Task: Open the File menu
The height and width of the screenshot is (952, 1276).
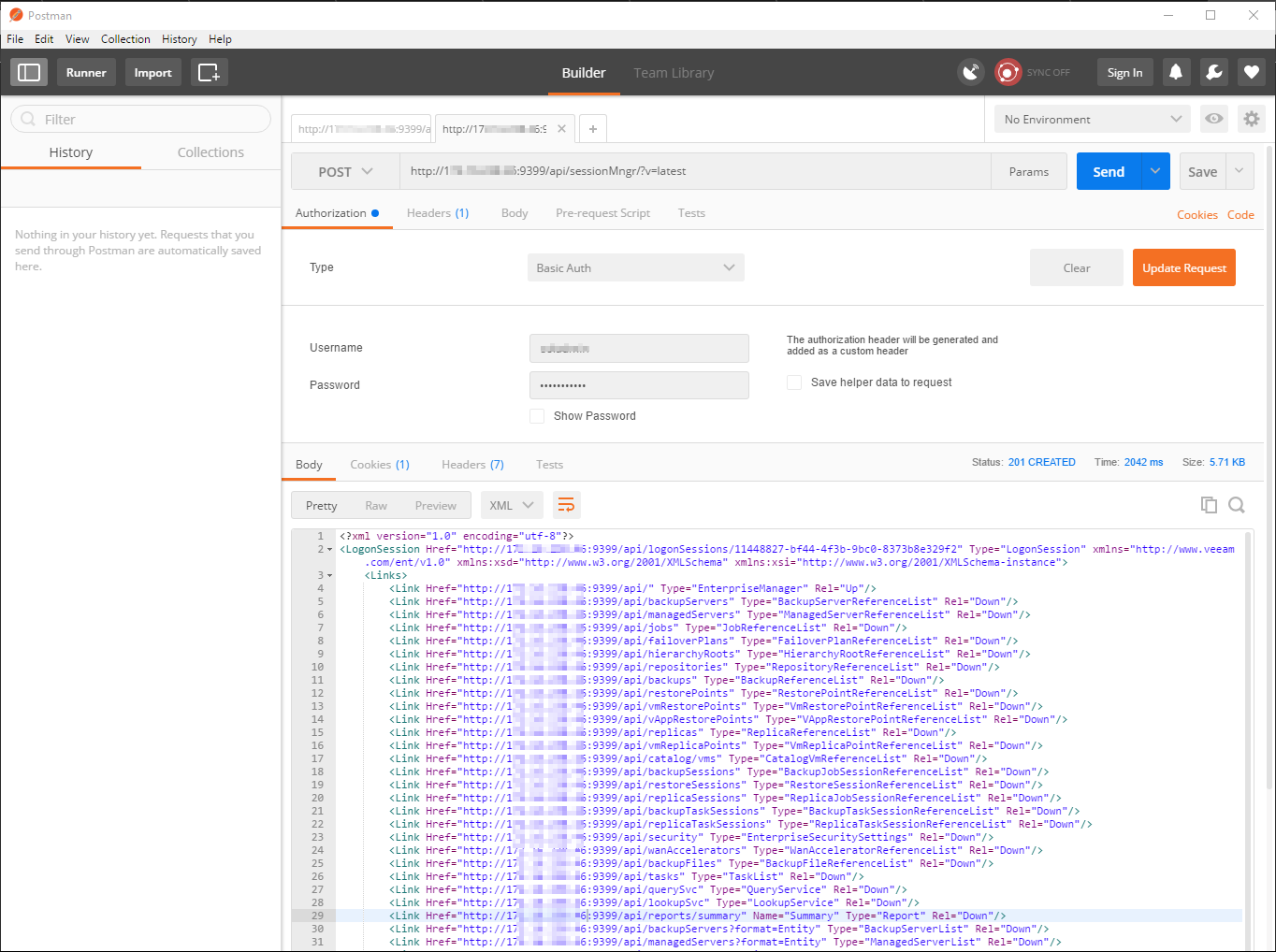Action: pos(15,39)
